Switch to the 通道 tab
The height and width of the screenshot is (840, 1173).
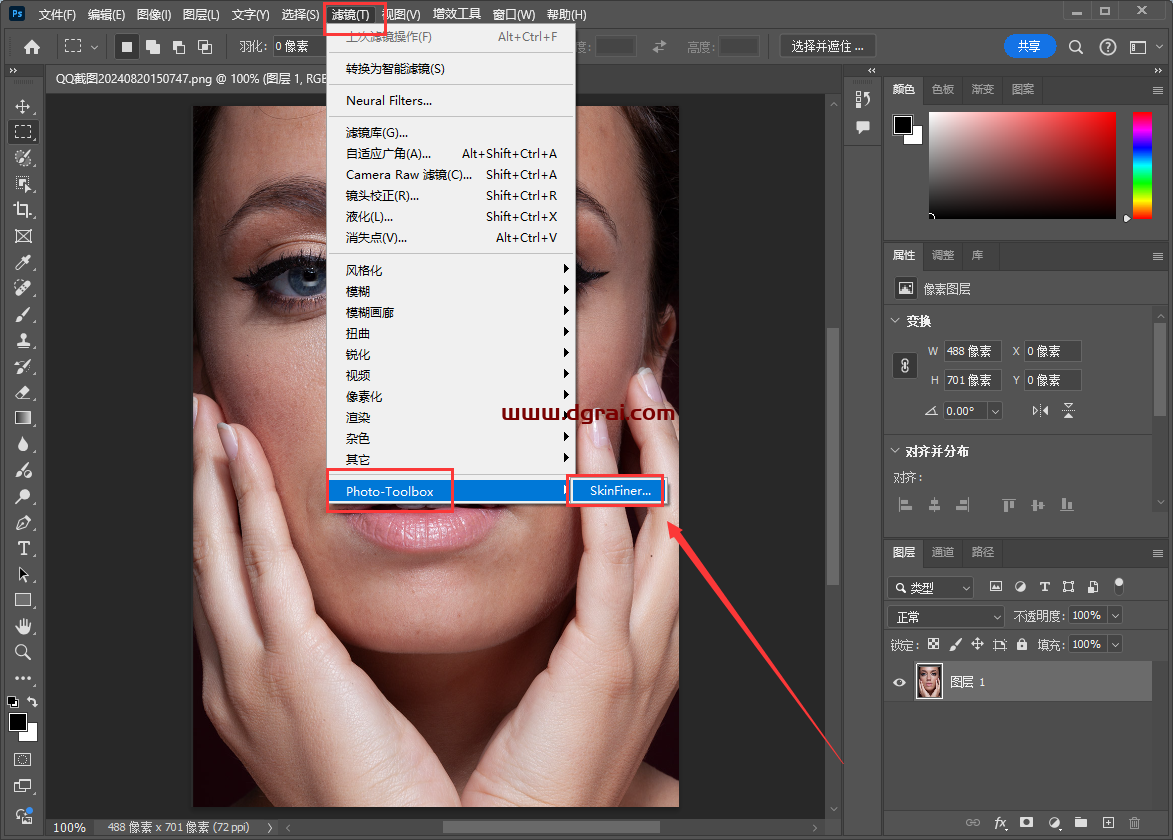click(943, 552)
